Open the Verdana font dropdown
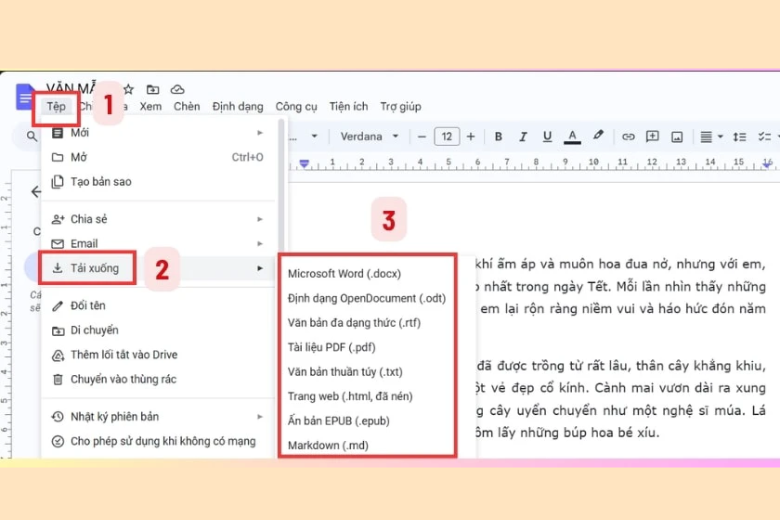 [369, 136]
